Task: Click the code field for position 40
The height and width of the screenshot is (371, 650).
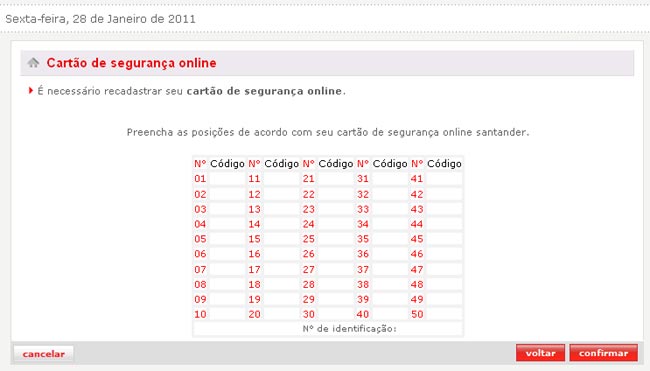Action: coord(390,314)
